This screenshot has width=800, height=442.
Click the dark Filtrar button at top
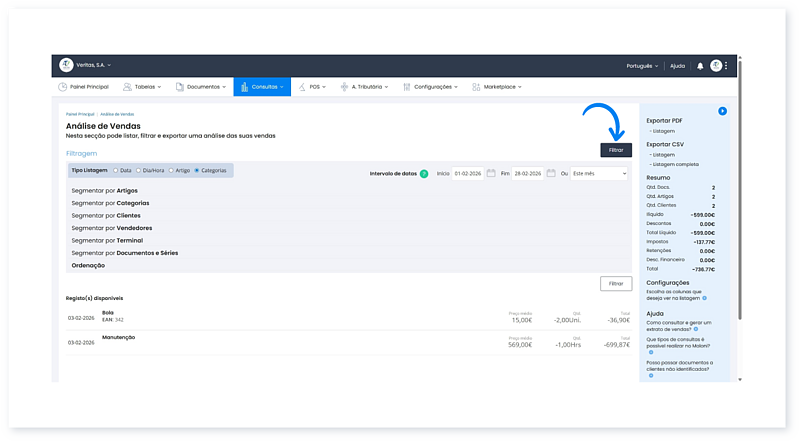tap(616, 149)
